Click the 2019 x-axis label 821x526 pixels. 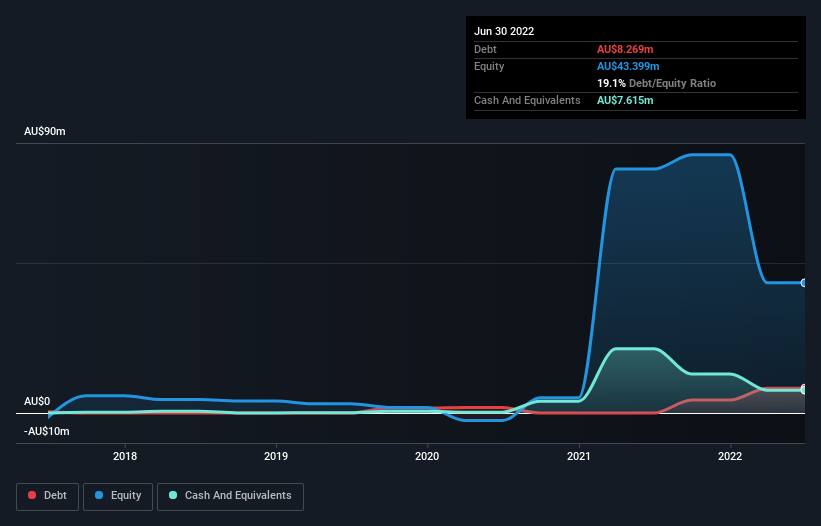coord(276,456)
